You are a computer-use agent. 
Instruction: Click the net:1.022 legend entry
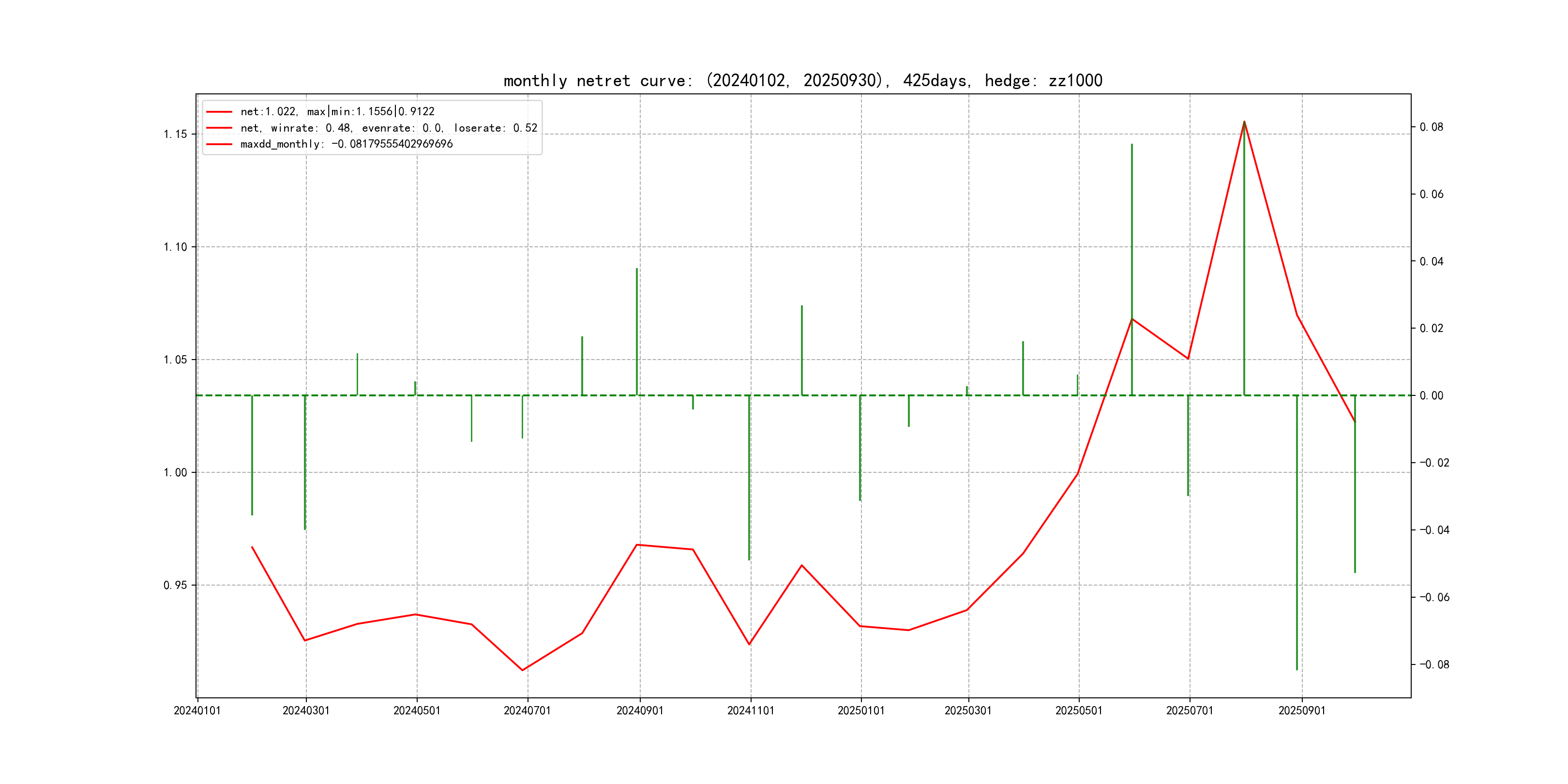337,111
